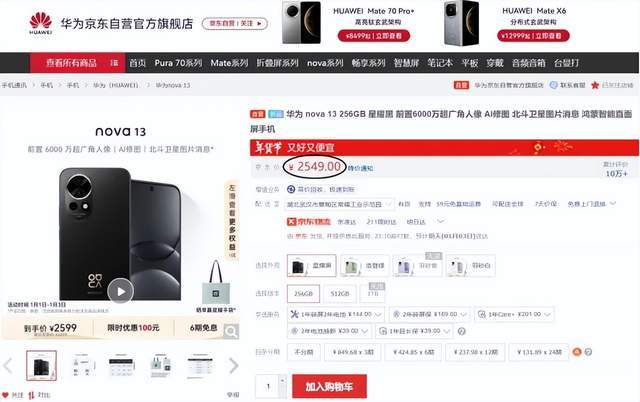This screenshot has width=640, height=402.
Task: Click the red add to cart button
Action: coord(329,386)
